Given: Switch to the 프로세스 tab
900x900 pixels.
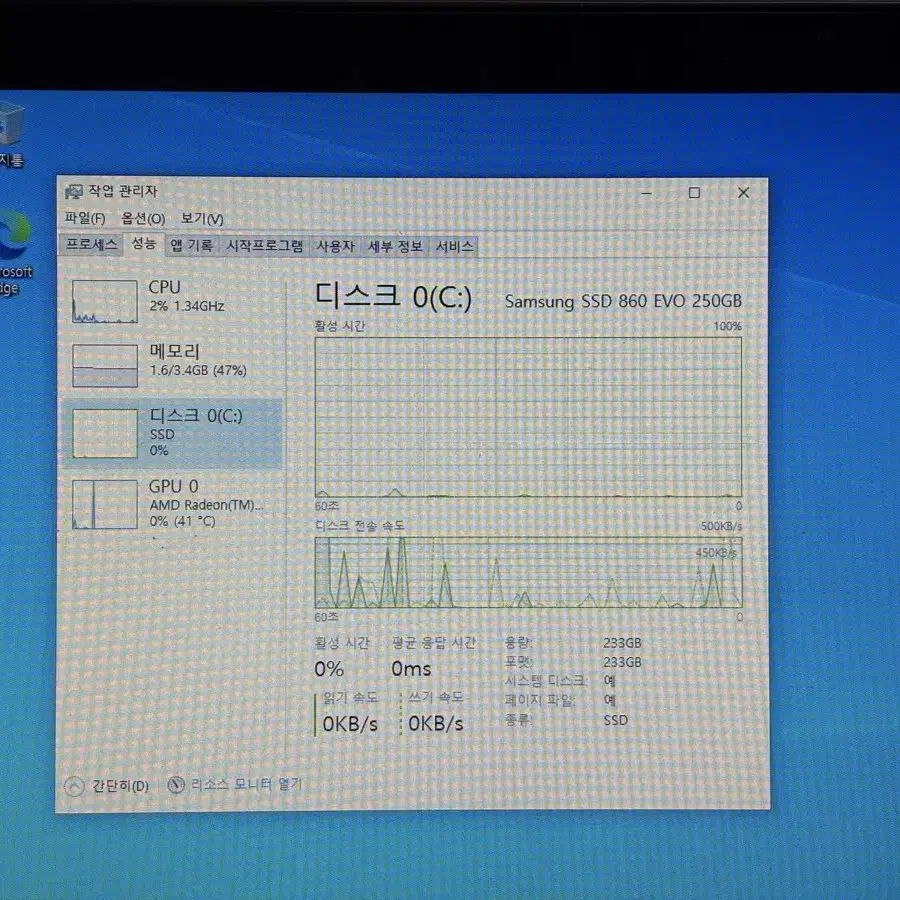Looking at the screenshot, I should (x=91, y=245).
